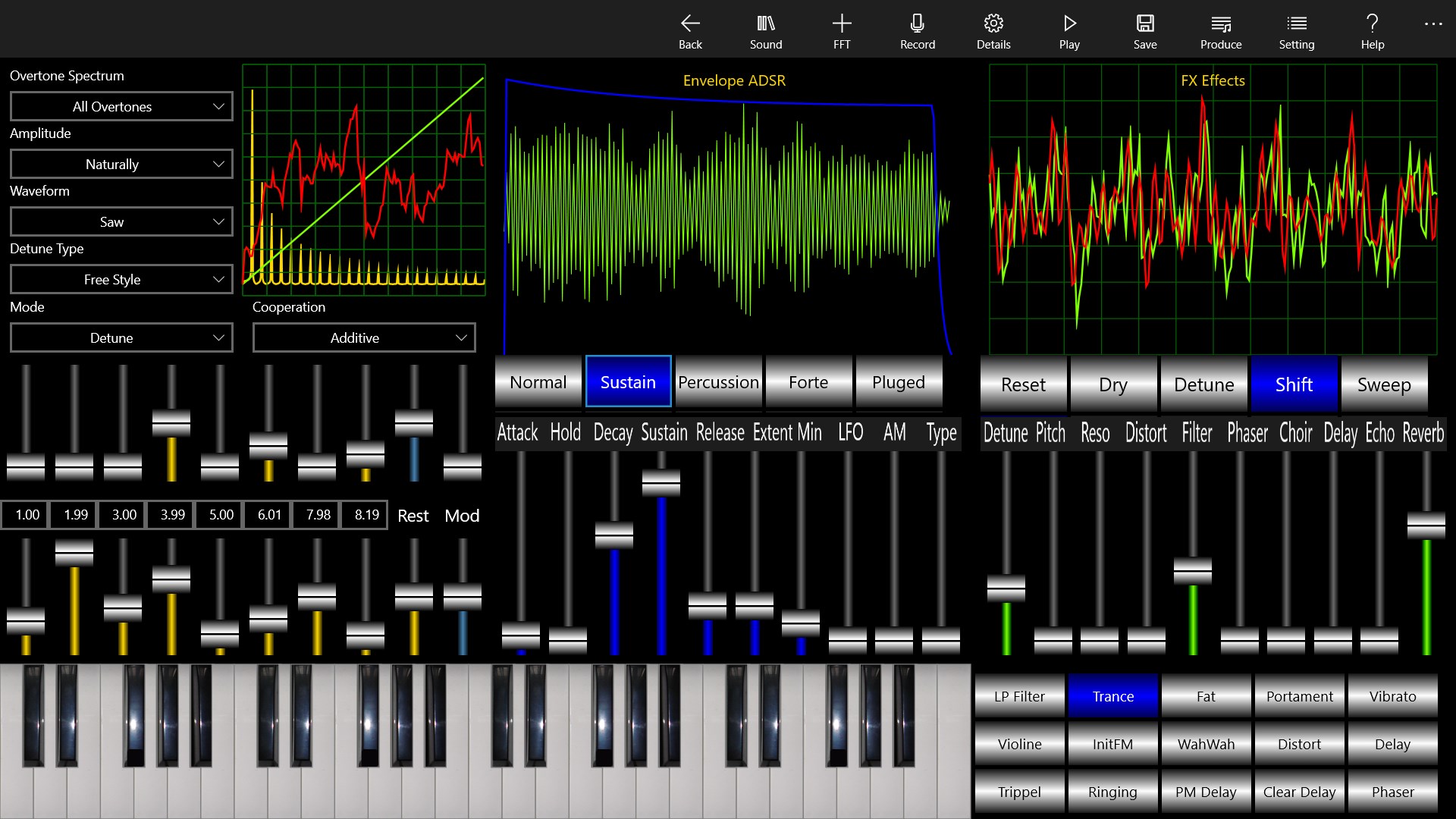The height and width of the screenshot is (819, 1456).
Task: Expand the All Overtones dropdown
Action: [121, 107]
